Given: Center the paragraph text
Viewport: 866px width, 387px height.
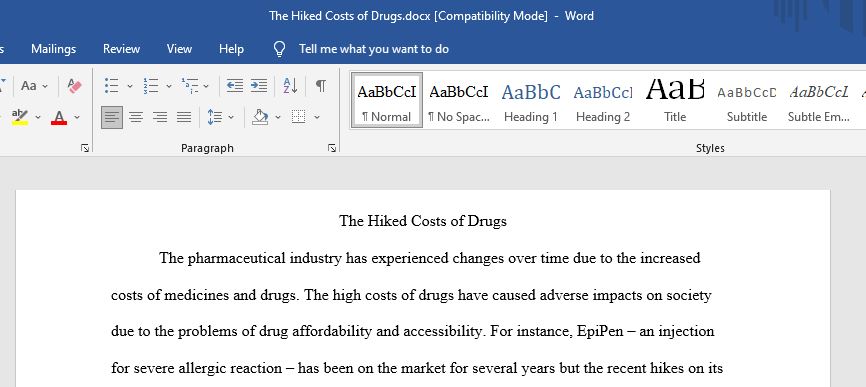Looking at the screenshot, I should 136,117.
